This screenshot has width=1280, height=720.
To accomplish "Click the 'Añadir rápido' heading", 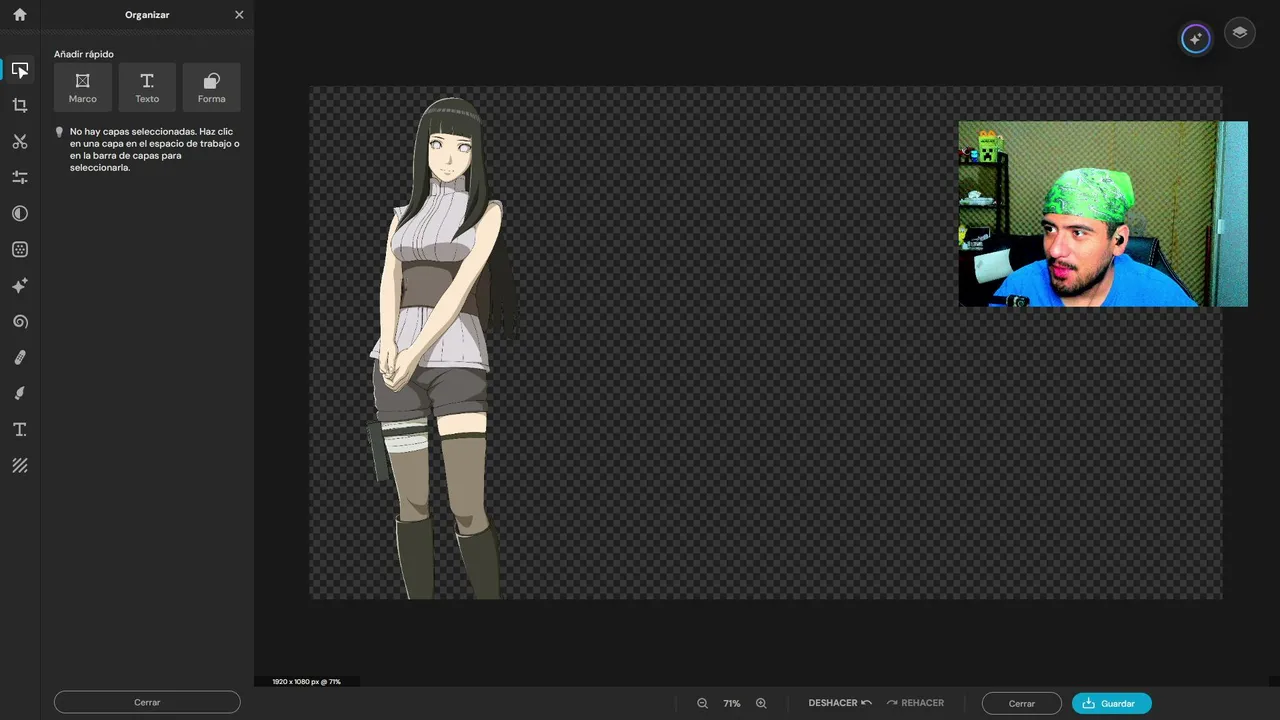I will pyautogui.click(x=84, y=54).
